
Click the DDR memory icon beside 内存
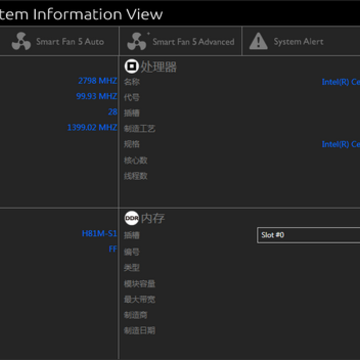[x=131, y=218]
